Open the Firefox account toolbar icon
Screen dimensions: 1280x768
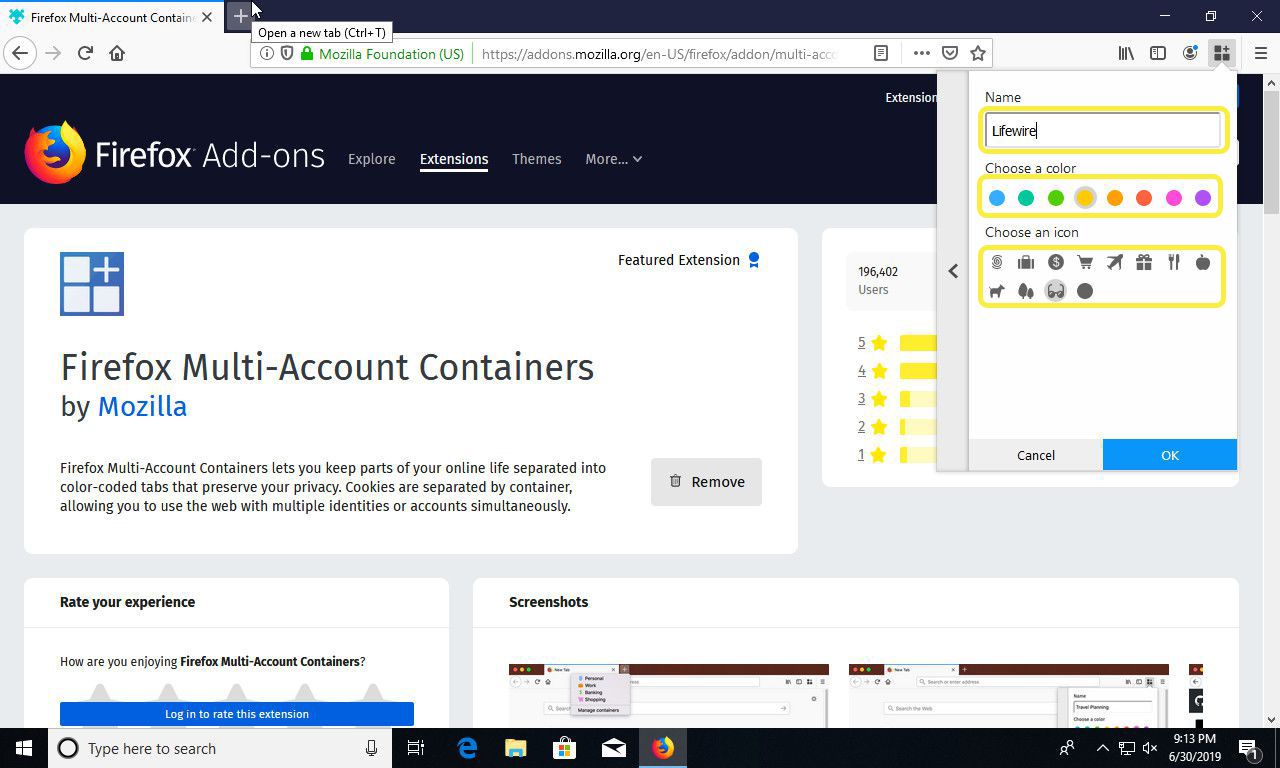1190,53
